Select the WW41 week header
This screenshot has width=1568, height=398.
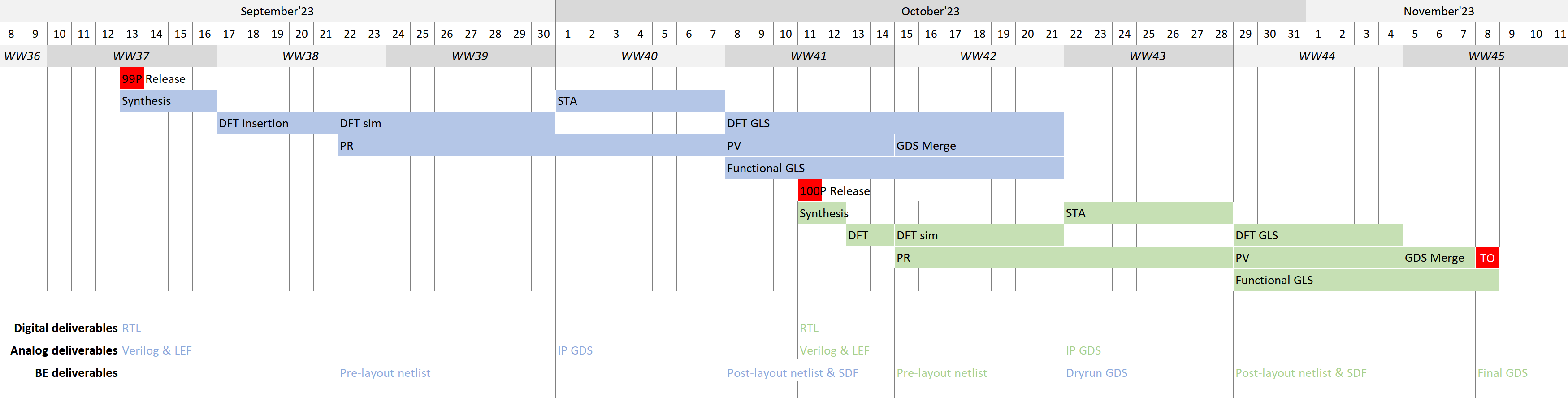809,56
